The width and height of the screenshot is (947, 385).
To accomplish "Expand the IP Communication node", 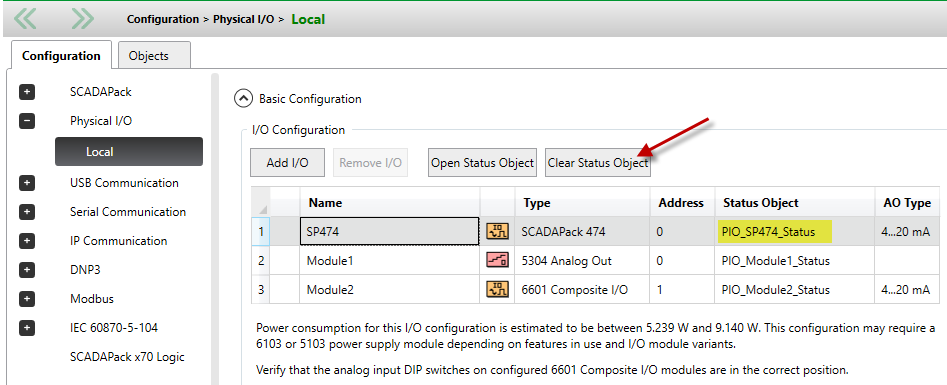I will [27, 241].
